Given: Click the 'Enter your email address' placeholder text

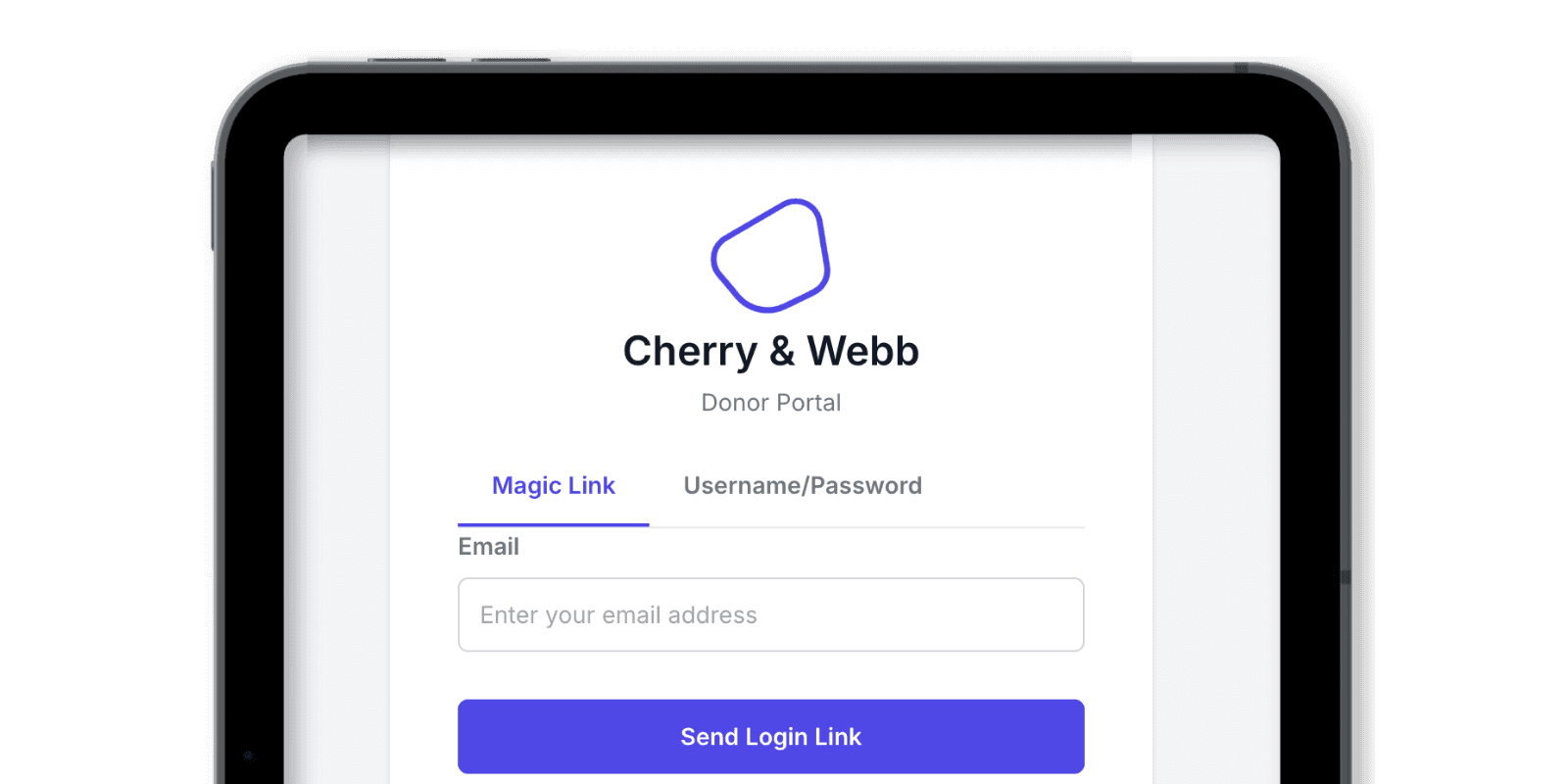Looking at the screenshot, I should pyautogui.click(x=618, y=615).
